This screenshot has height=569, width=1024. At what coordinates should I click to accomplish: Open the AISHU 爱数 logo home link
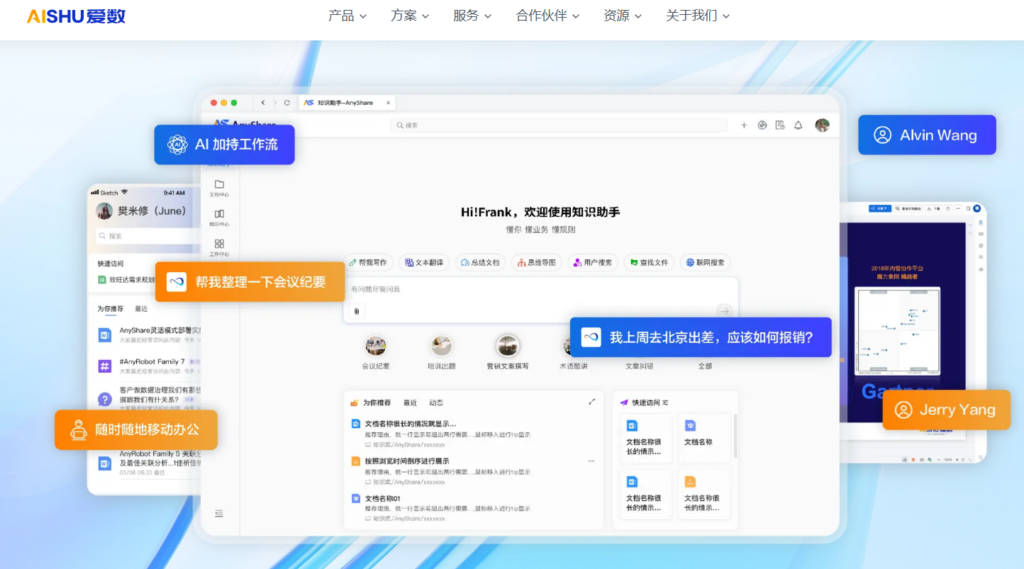pyautogui.click(x=76, y=16)
